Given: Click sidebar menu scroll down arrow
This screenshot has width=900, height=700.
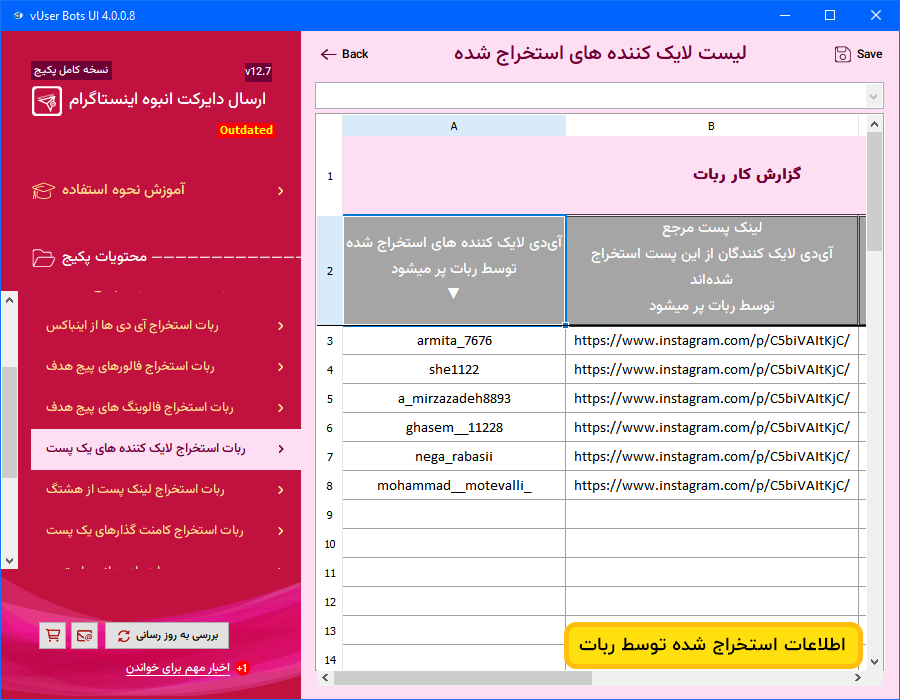Looking at the screenshot, I should (9, 561).
